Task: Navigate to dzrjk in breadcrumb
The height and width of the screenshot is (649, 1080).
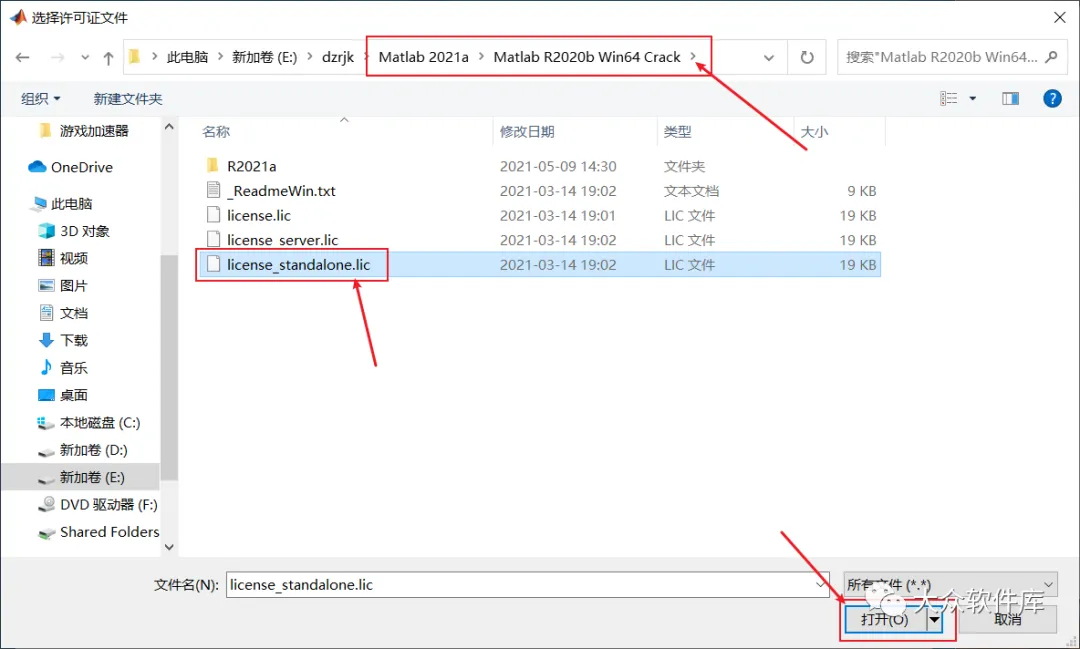Action: click(338, 57)
